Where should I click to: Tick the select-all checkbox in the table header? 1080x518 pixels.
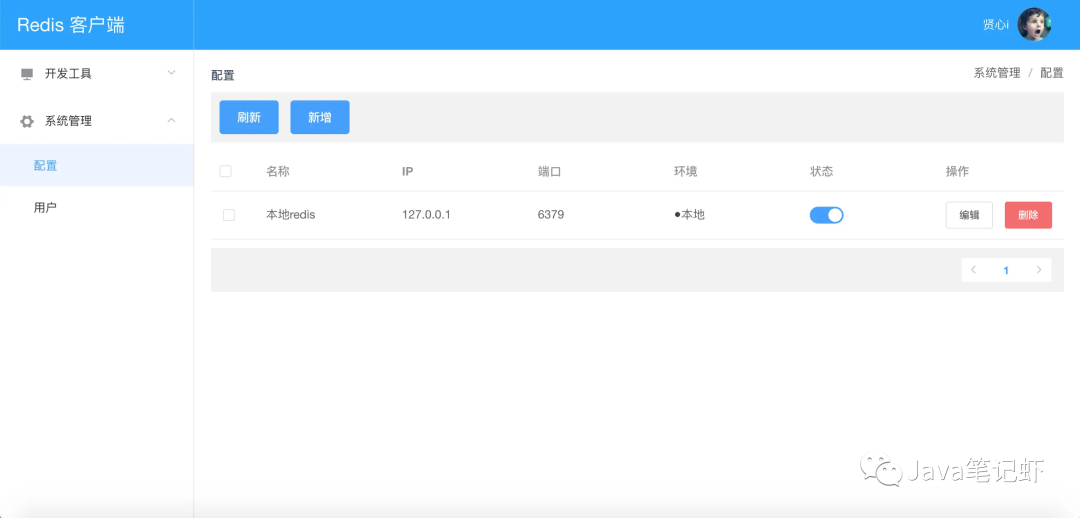click(x=225, y=172)
